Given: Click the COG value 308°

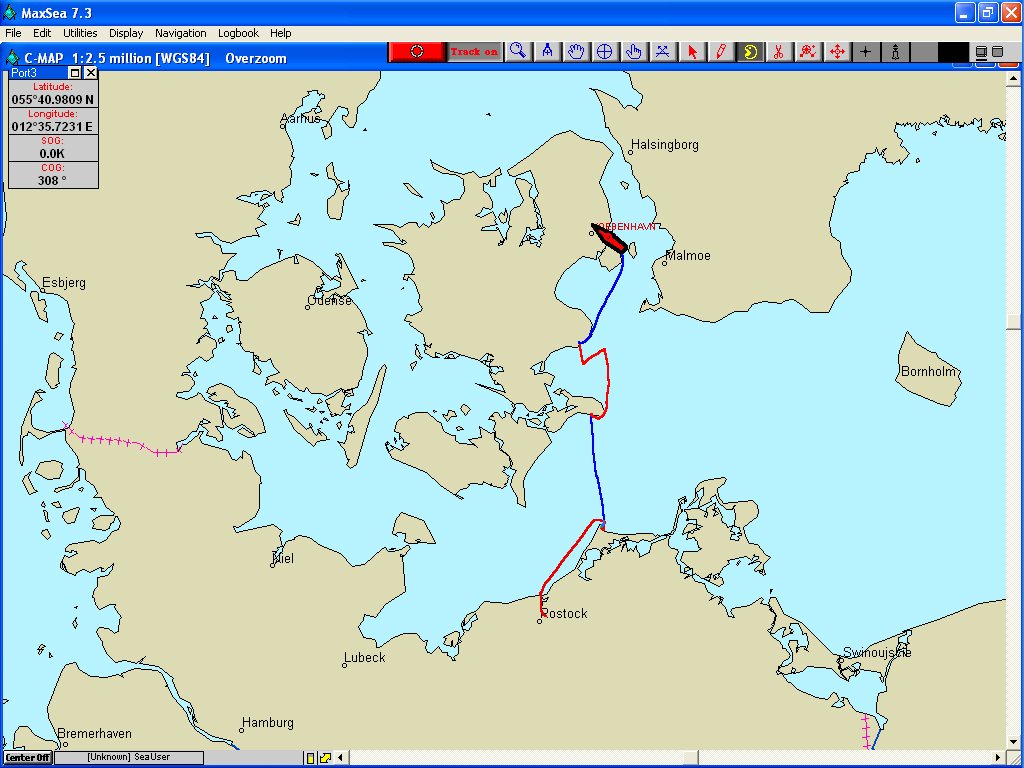Looking at the screenshot, I should coord(52,180).
